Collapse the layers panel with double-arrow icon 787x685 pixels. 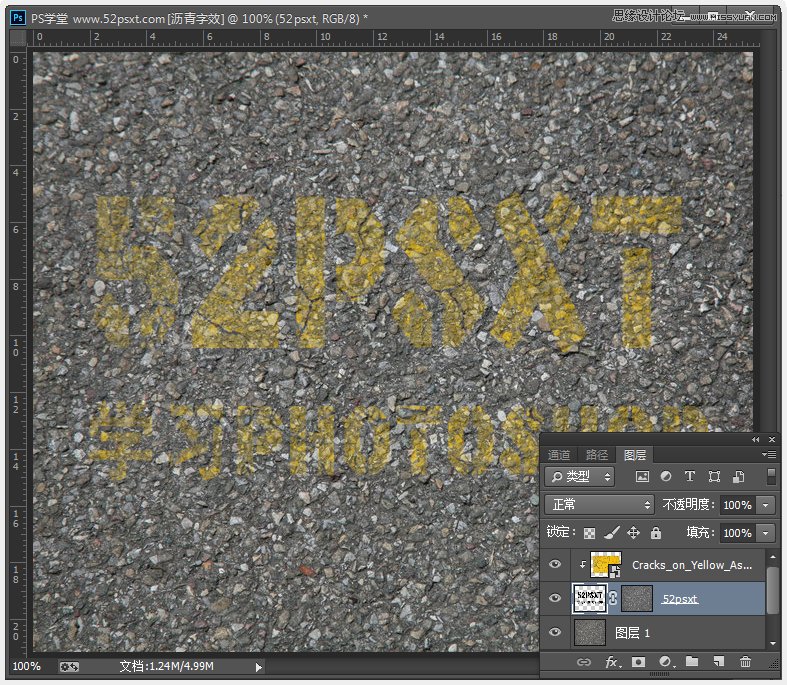coord(755,440)
